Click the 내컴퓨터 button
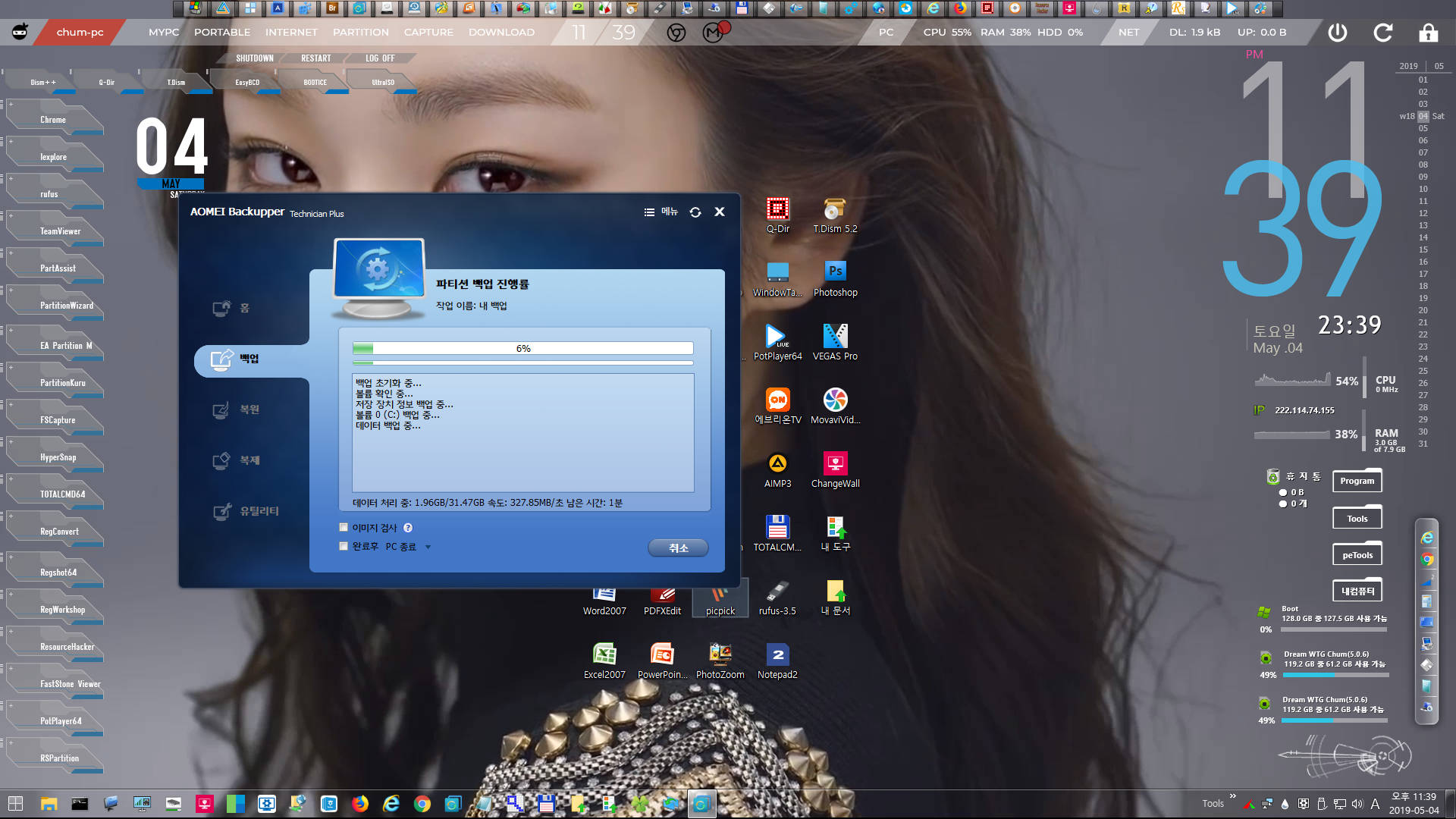Image resolution: width=1456 pixels, height=819 pixels. (1357, 591)
